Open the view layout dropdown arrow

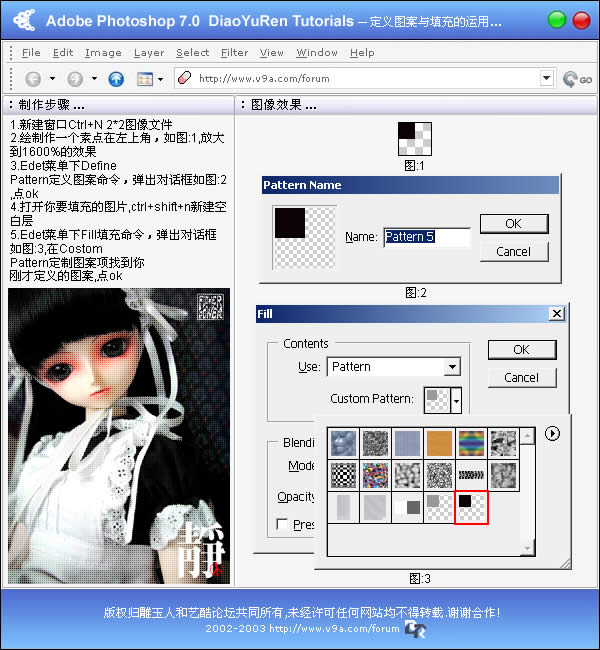pyautogui.click(x=160, y=79)
